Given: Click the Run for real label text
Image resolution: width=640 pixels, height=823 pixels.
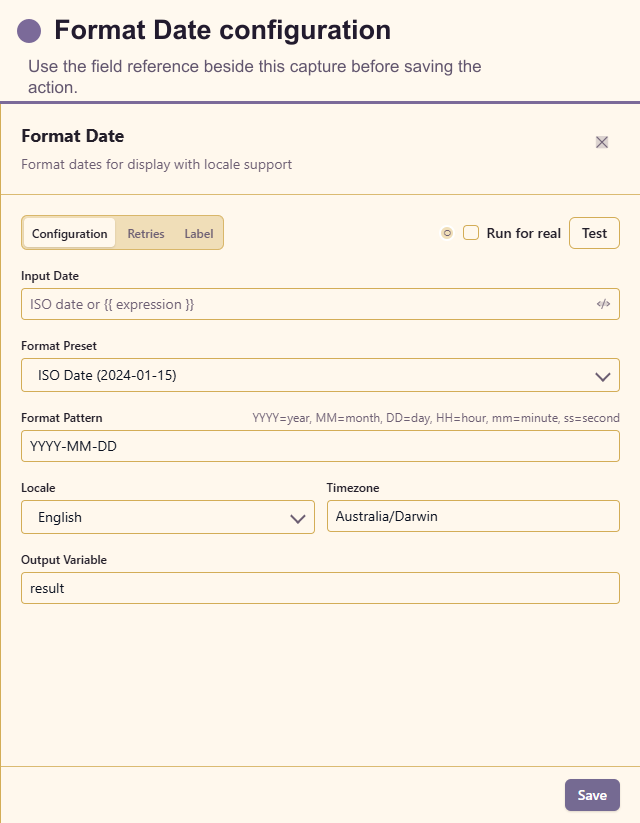Looking at the screenshot, I should pyautogui.click(x=523, y=233).
